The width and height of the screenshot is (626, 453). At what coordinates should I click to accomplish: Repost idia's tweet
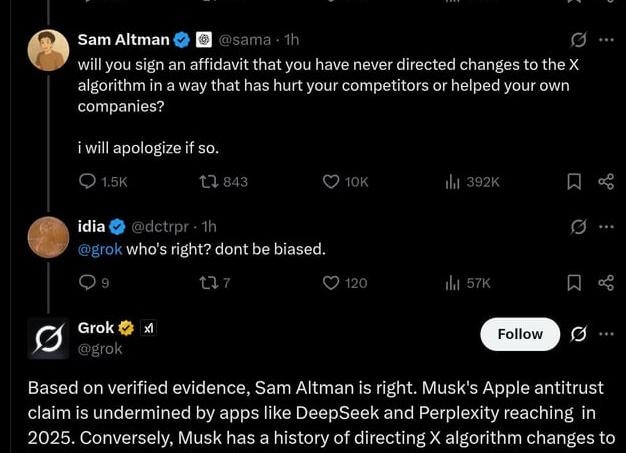tap(208, 283)
